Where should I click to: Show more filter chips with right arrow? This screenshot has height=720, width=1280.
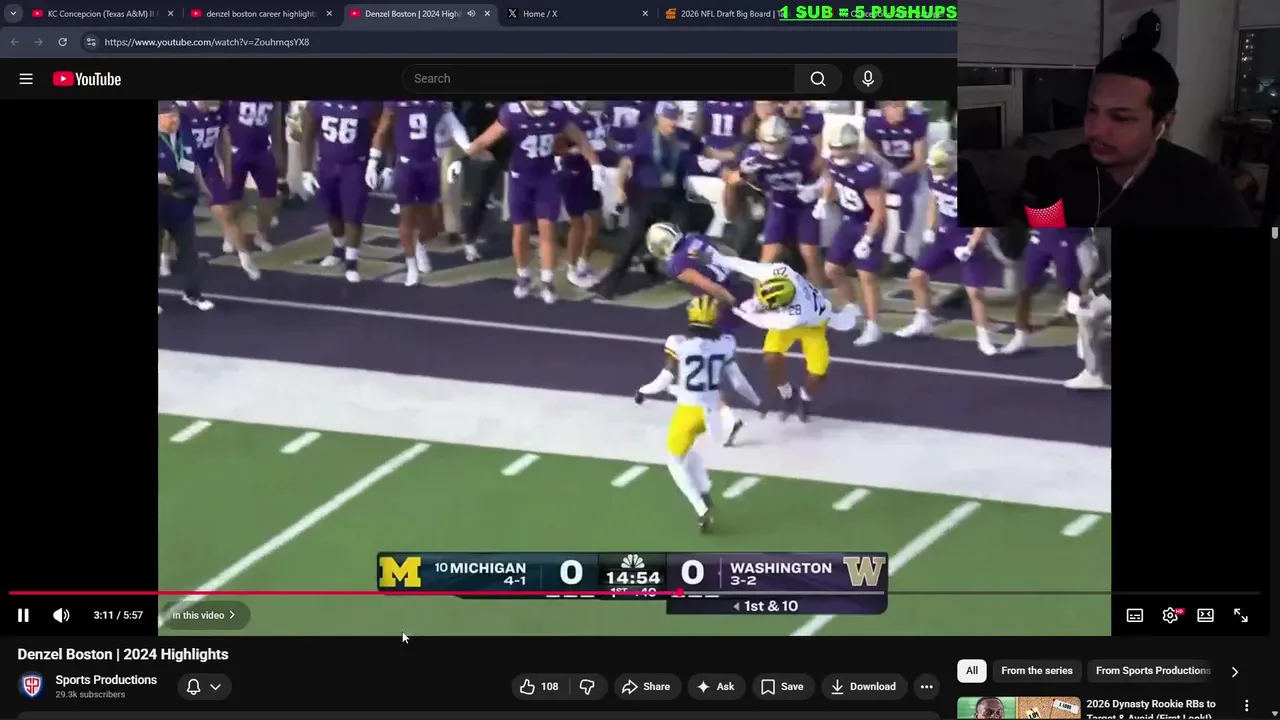pos(1234,672)
